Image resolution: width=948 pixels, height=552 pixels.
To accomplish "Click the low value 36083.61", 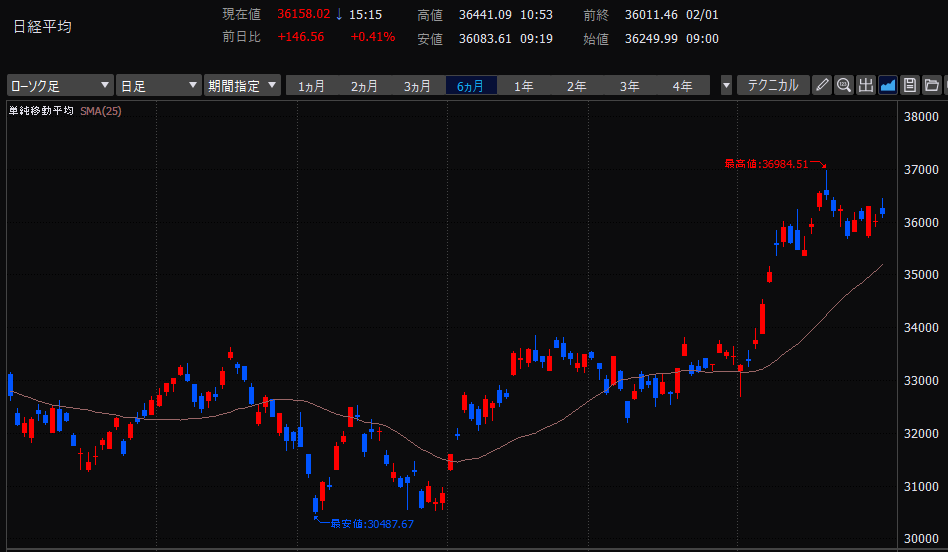I will click(485, 39).
